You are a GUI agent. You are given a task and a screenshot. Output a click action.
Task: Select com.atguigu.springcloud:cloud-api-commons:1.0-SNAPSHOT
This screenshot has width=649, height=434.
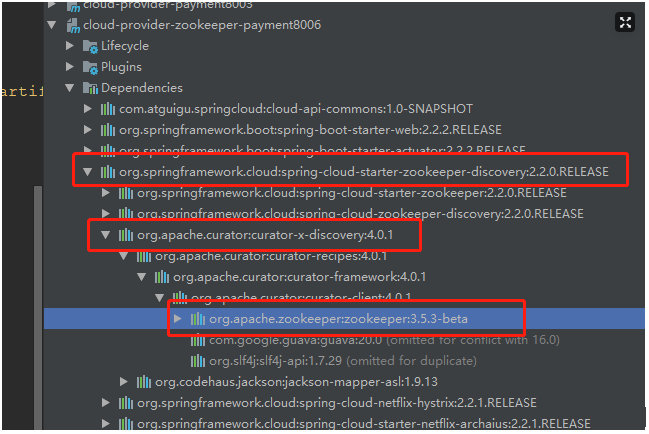coord(296,109)
